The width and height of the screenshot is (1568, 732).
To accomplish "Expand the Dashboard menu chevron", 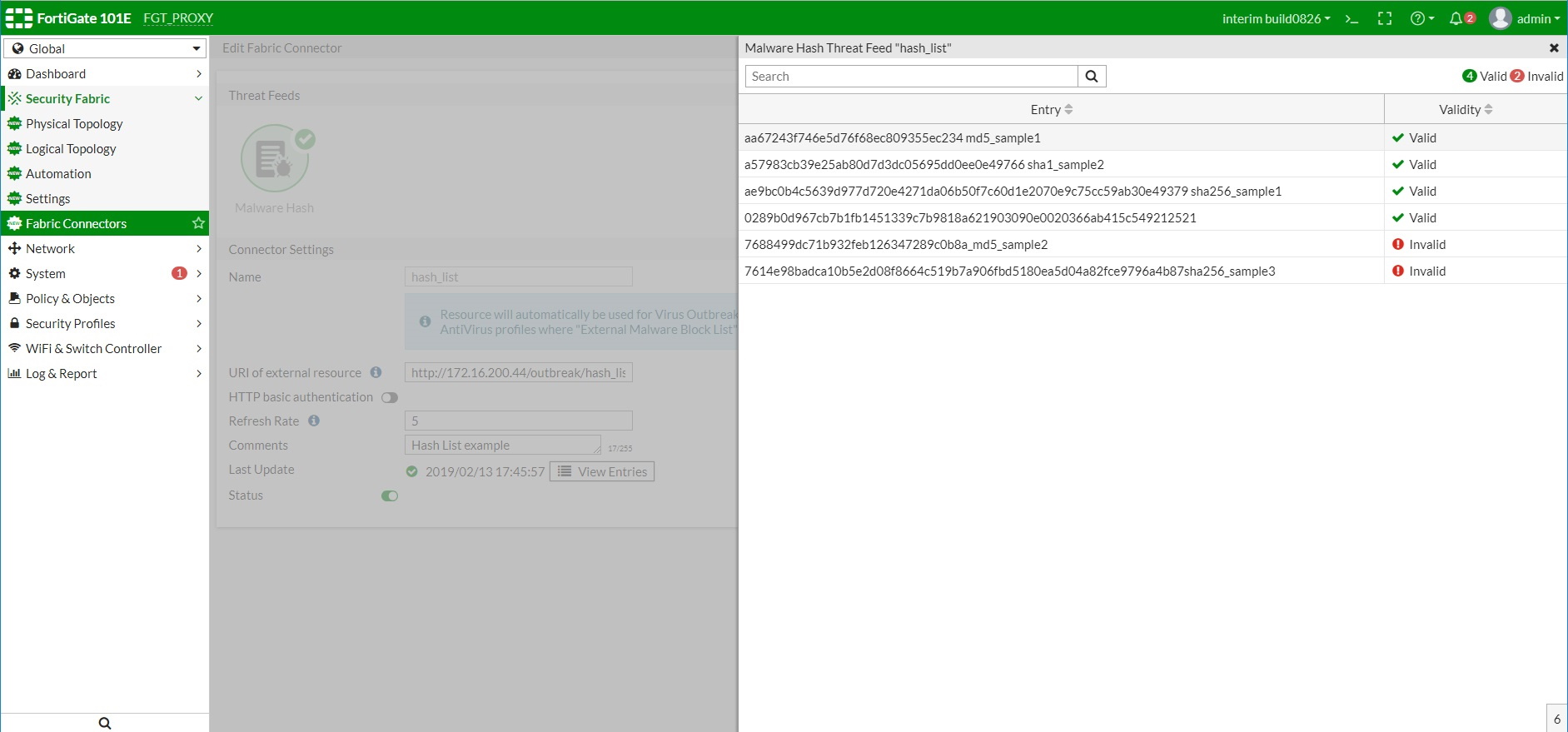I will tap(199, 73).
